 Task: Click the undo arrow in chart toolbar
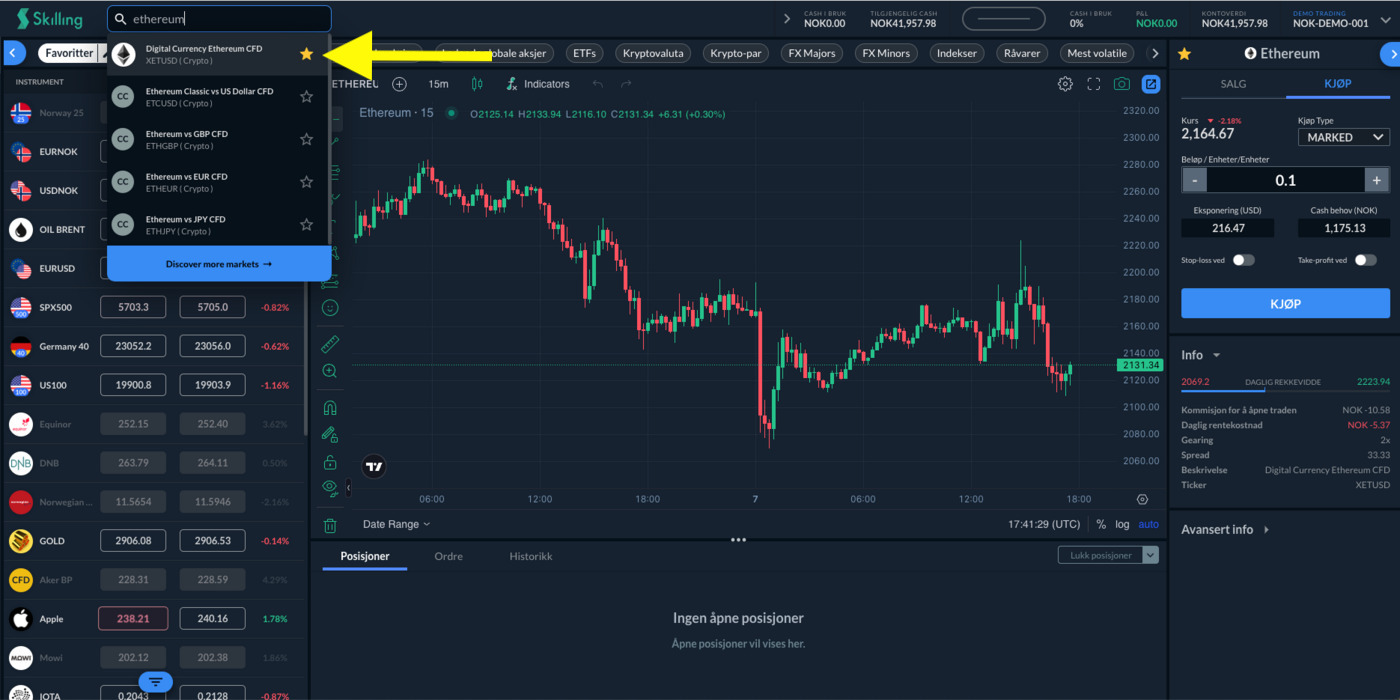[598, 84]
